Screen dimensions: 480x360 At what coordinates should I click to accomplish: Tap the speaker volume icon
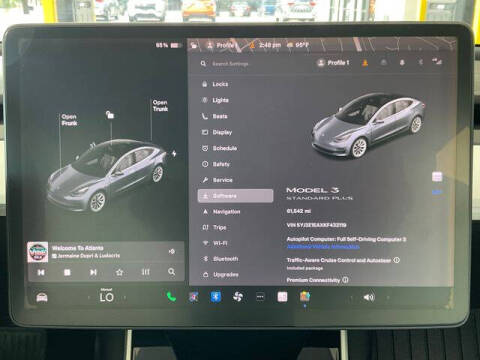pyautogui.click(x=369, y=297)
